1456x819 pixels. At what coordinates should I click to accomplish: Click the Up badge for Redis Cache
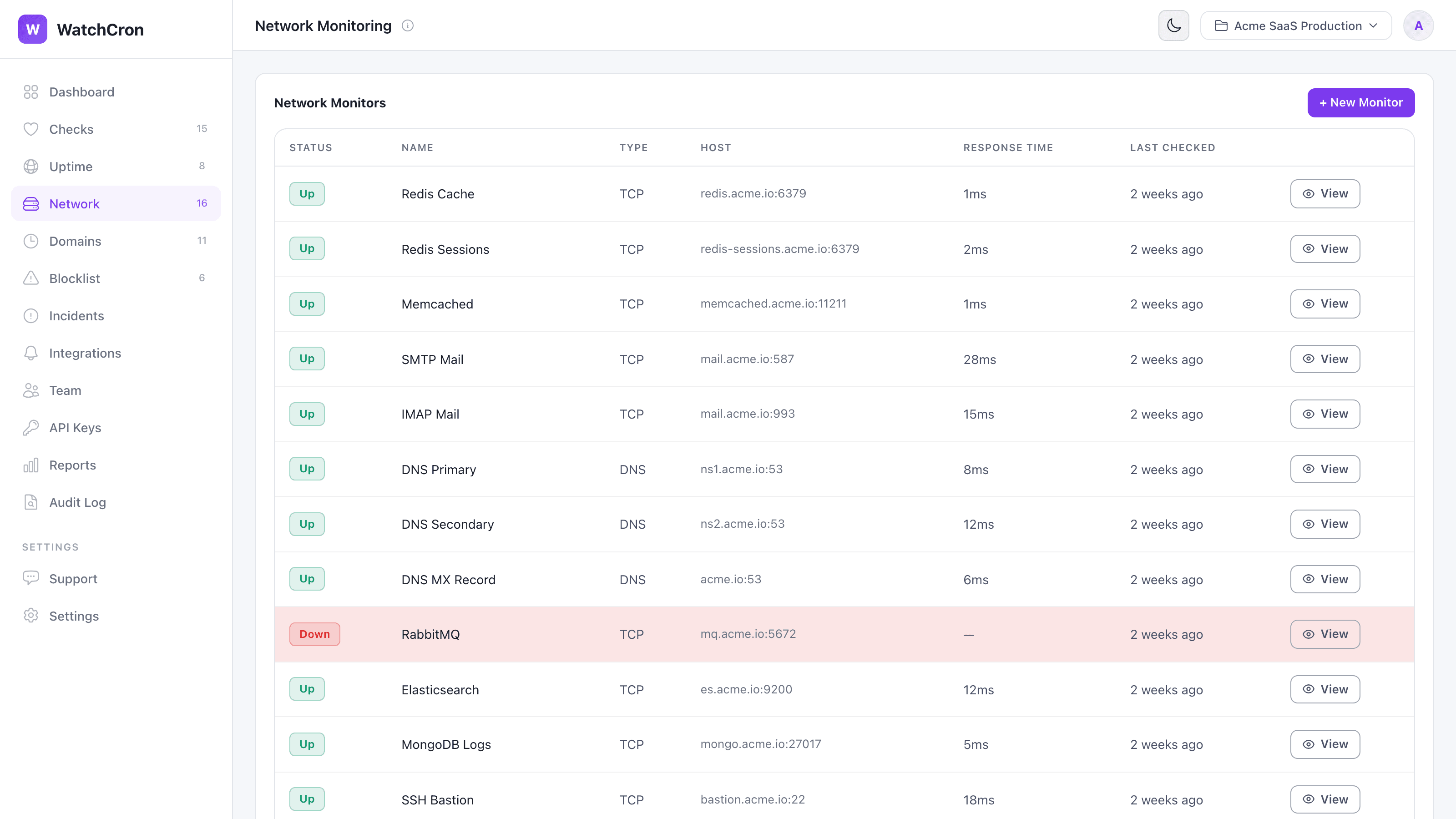click(307, 194)
